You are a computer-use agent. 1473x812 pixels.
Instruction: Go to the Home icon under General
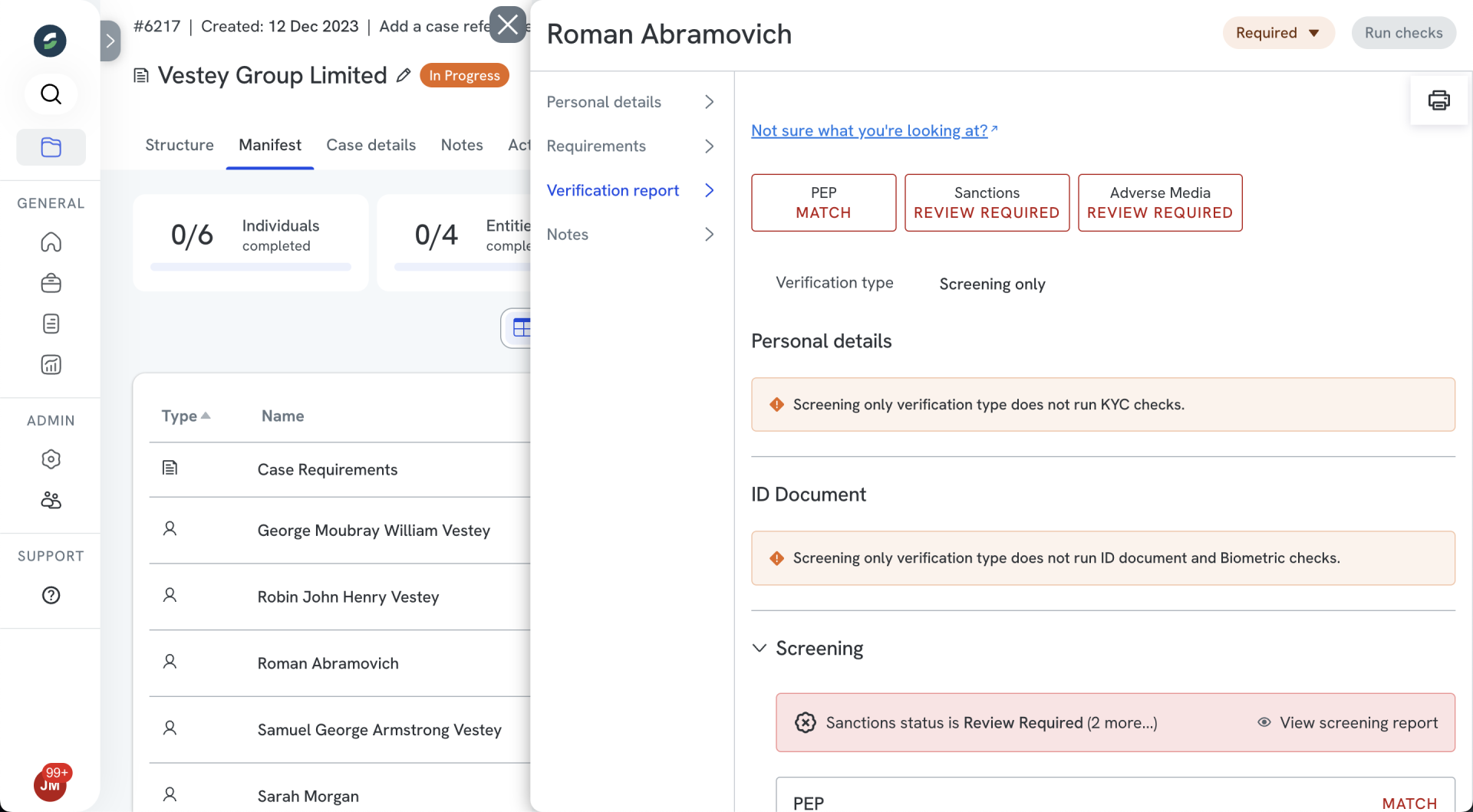51,242
